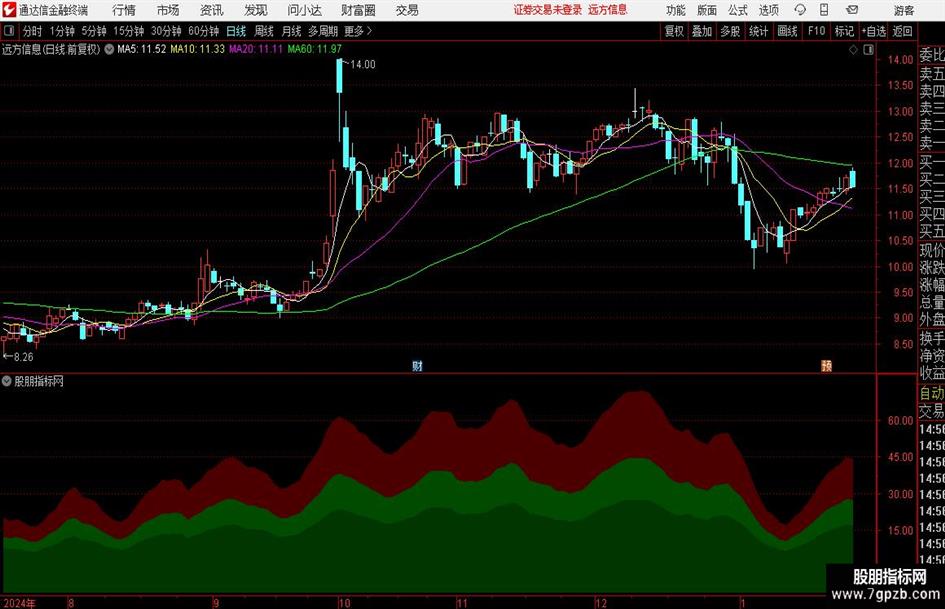Click the 14.00 high price label on the chart

click(363, 65)
